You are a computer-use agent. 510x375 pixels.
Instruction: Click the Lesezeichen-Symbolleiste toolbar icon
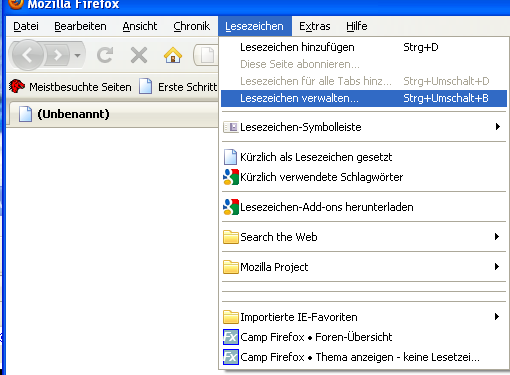tap(231, 127)
